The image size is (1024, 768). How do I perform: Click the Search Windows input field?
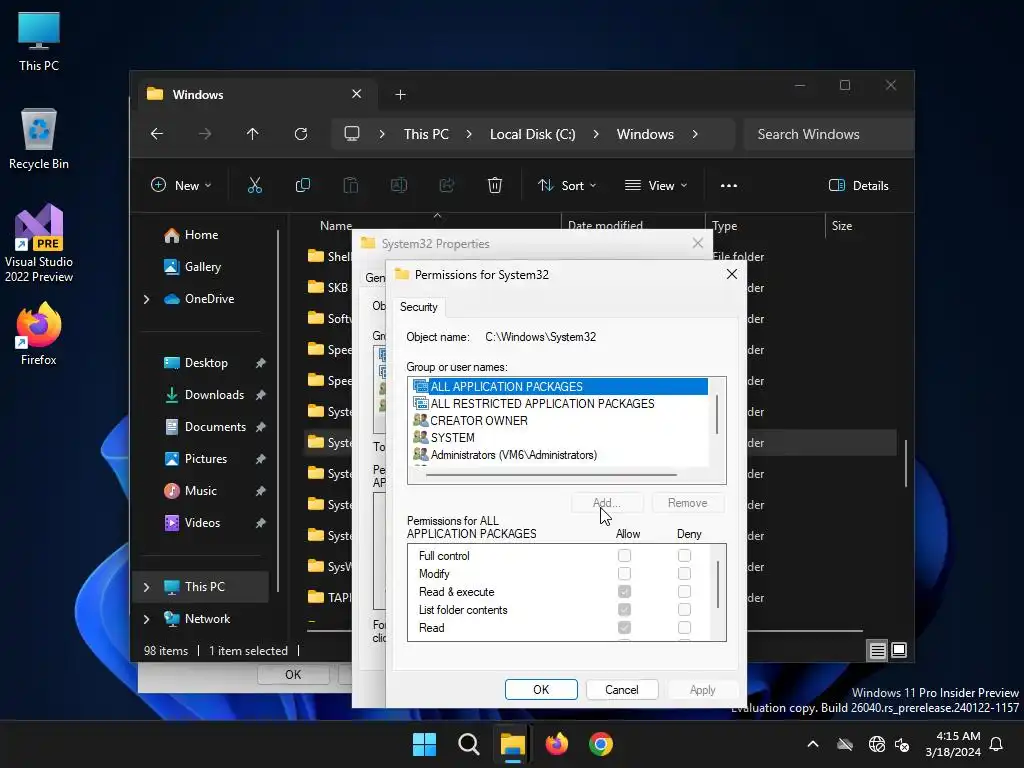click(x=828, y=134)
